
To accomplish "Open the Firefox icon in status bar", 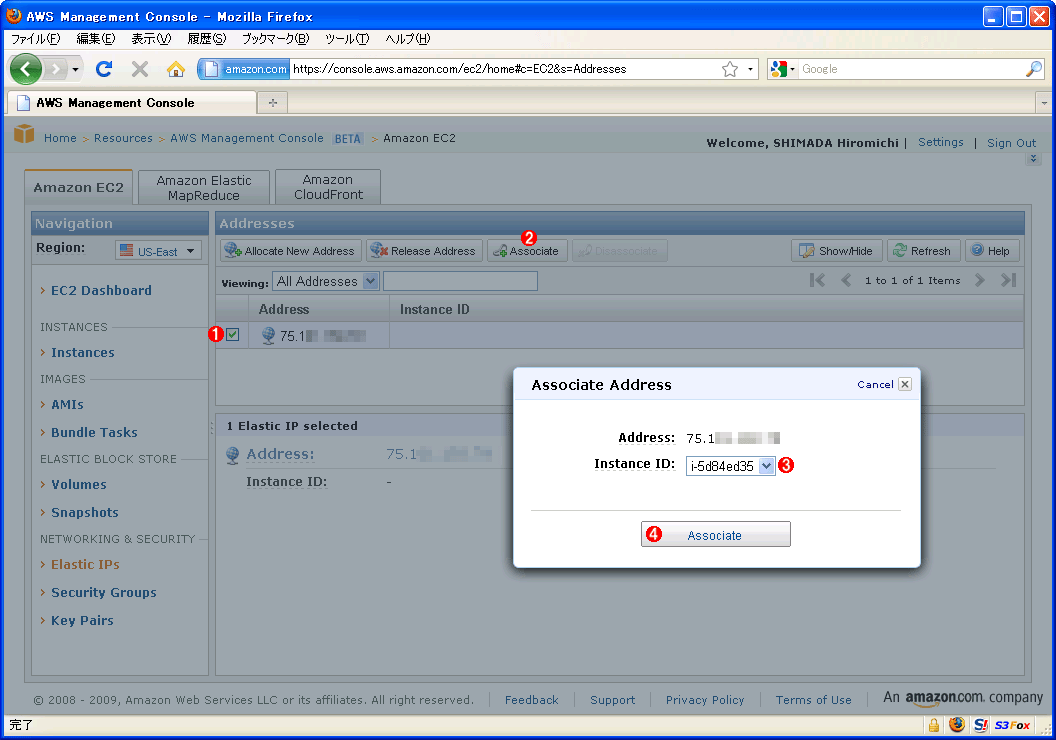I will (957, 725).
